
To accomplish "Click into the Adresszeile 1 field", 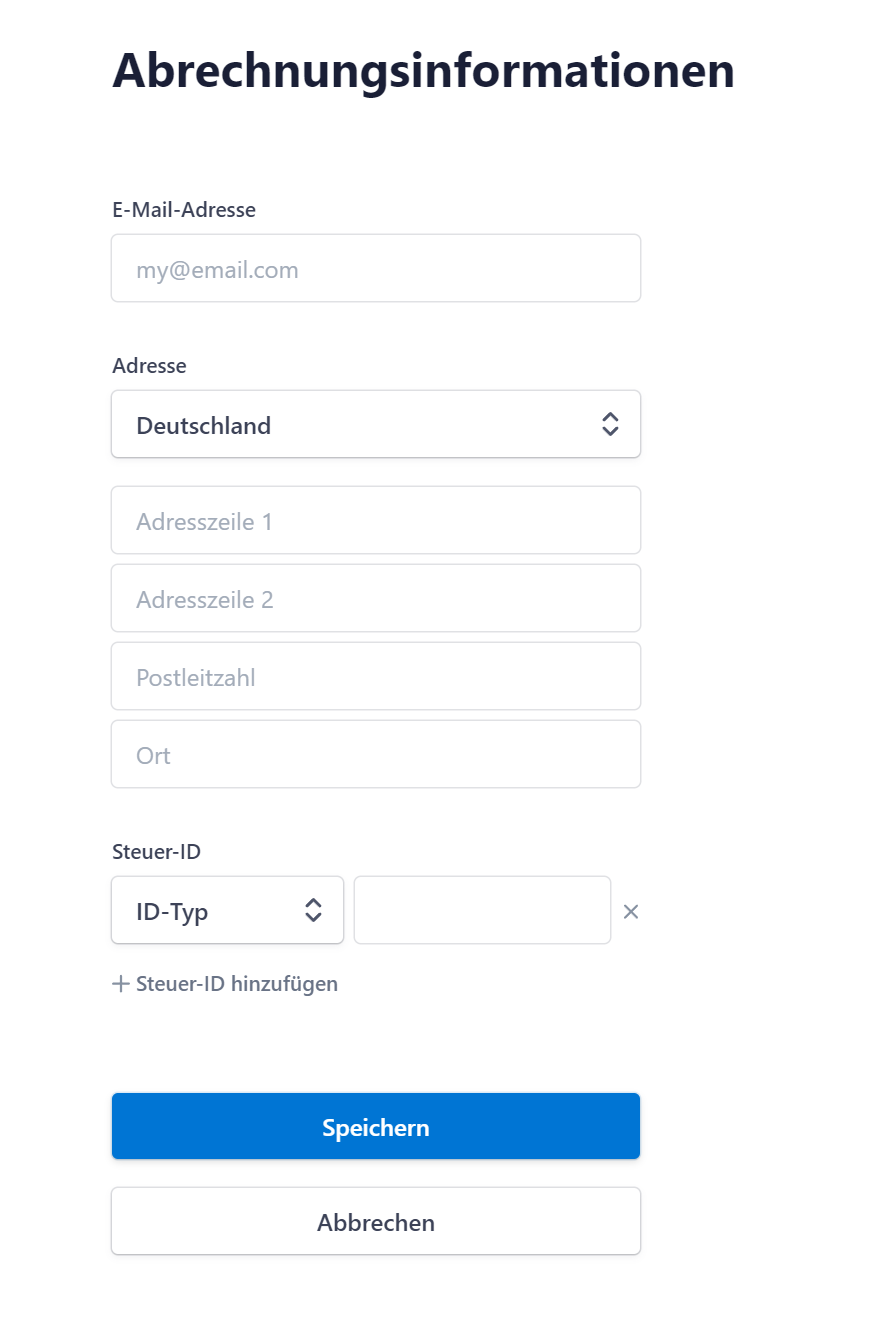I will pyautogui.click(x=376, y=520).
